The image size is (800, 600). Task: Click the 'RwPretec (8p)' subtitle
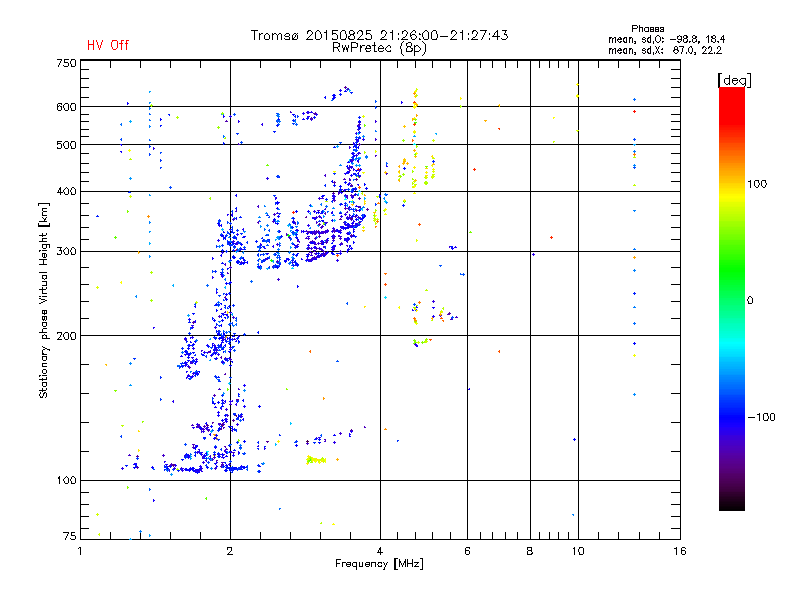pos(379,48)
